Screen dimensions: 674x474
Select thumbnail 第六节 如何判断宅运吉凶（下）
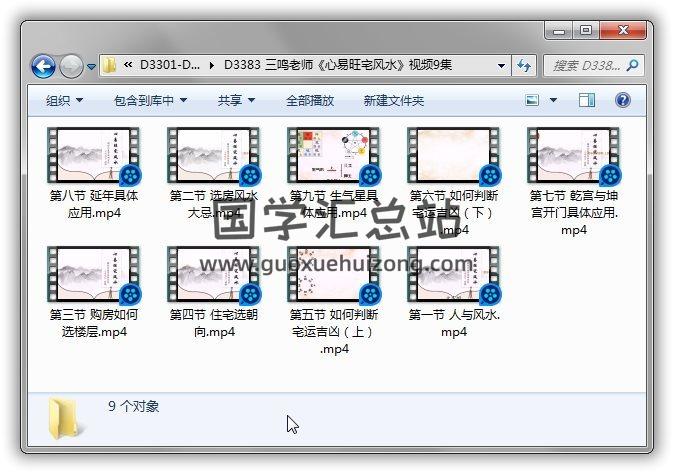click(x=453, y=156)
